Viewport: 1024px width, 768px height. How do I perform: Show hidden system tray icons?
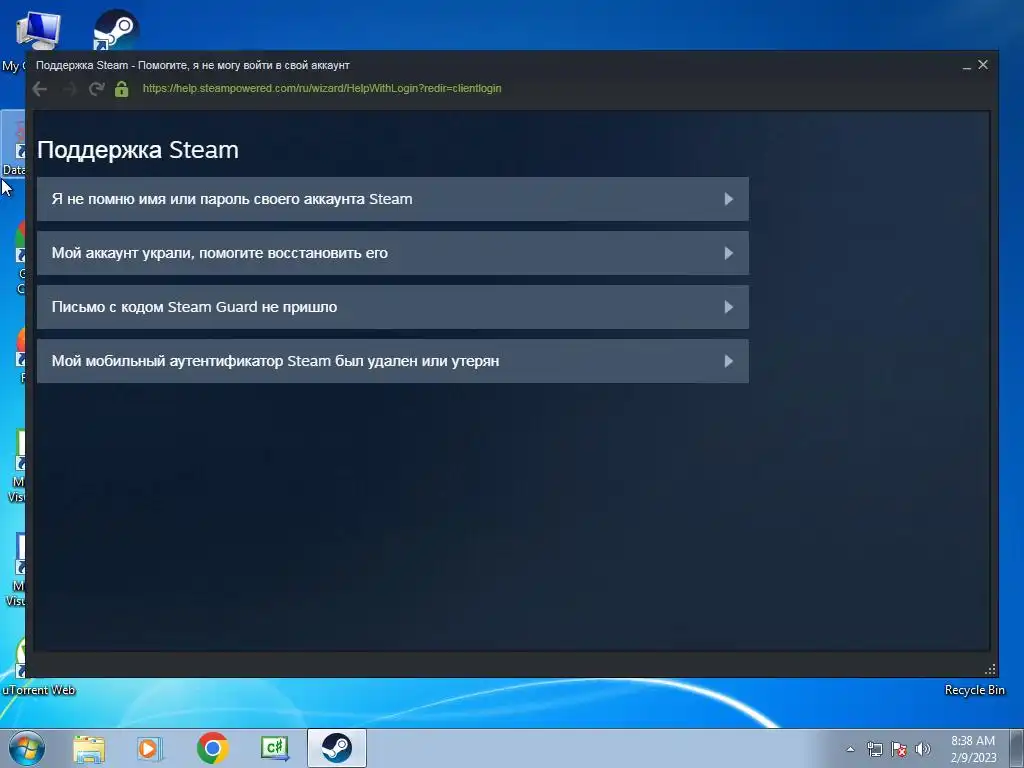pyautogui.click(x=850, y=749)
